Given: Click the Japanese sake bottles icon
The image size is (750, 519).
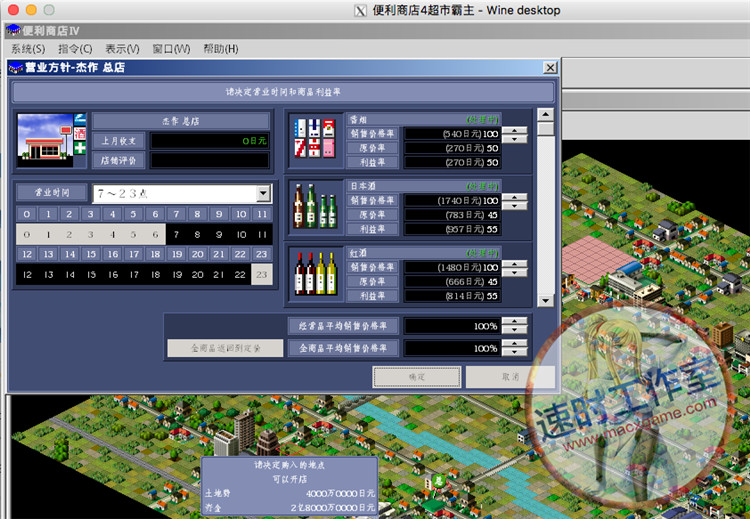Looking at the screenshot, I should [x=314, y=206].
